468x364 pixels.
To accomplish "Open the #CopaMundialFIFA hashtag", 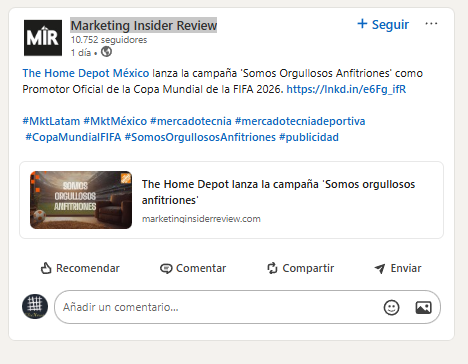I will 73,137.
